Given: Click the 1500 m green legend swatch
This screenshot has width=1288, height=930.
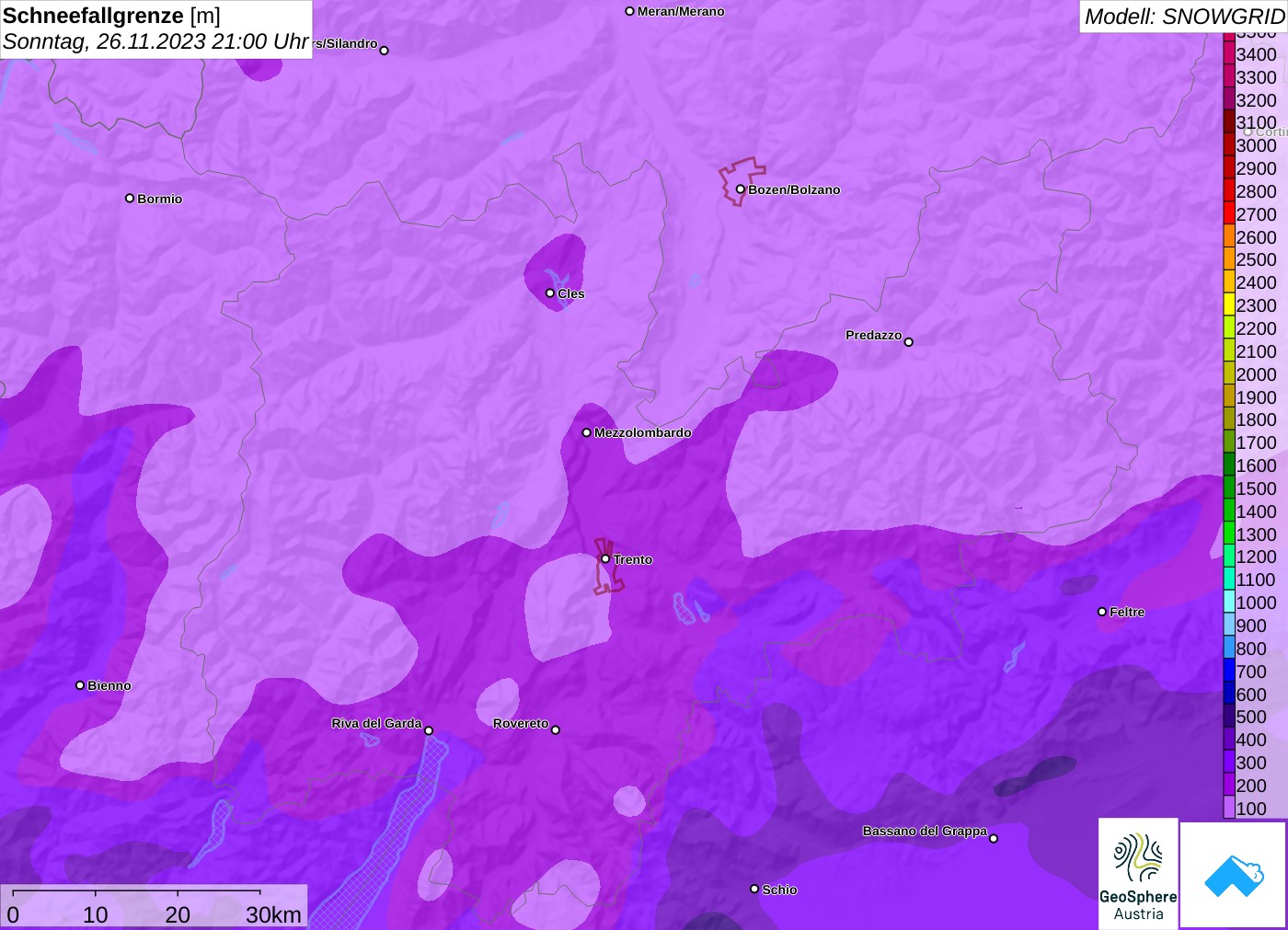Looking at the screenshot, I should point(1229,488).
